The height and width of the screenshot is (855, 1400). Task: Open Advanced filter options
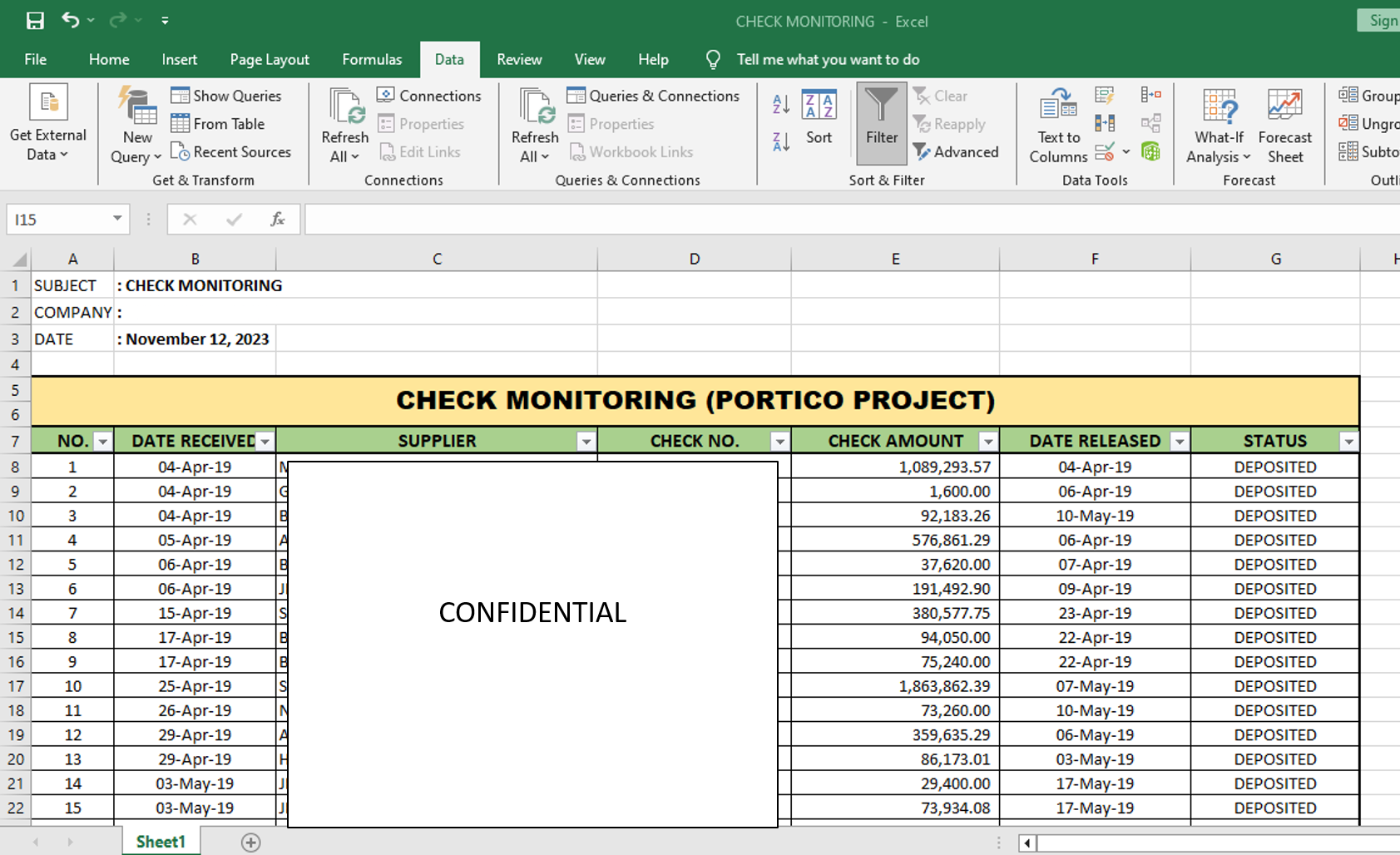click(x=956, y=152)
